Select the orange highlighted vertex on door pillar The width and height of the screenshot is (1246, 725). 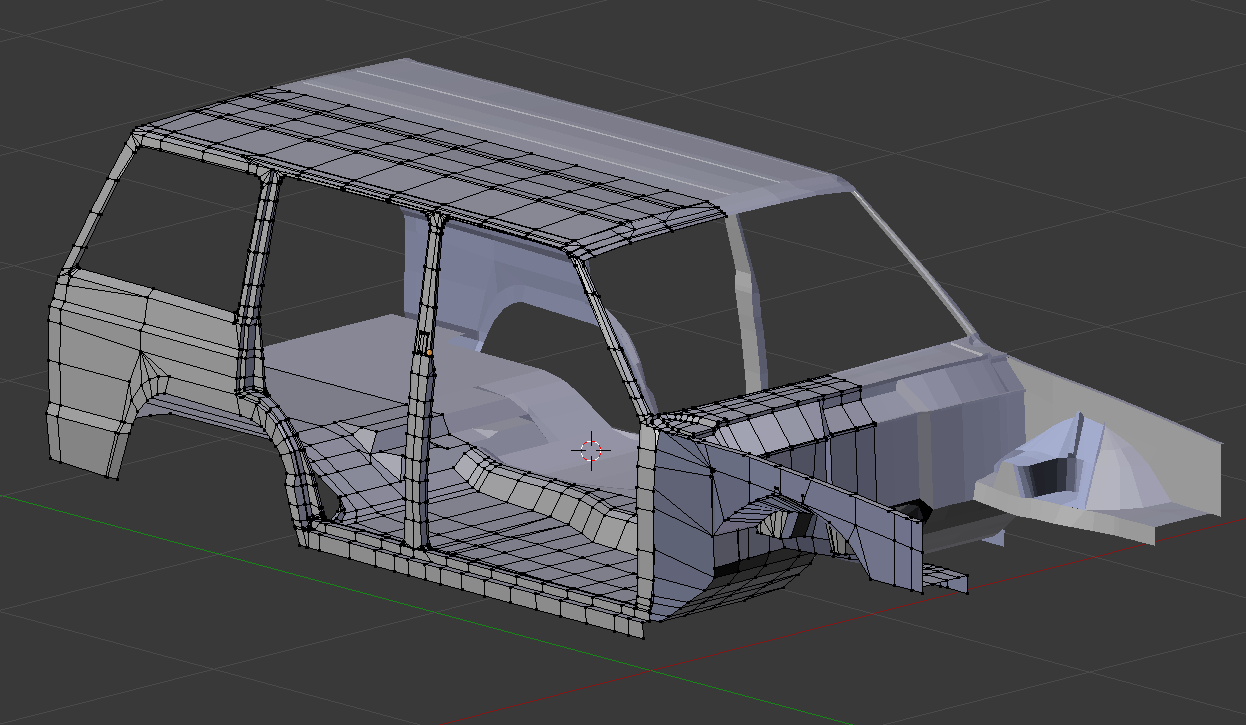tap(429, 353)
